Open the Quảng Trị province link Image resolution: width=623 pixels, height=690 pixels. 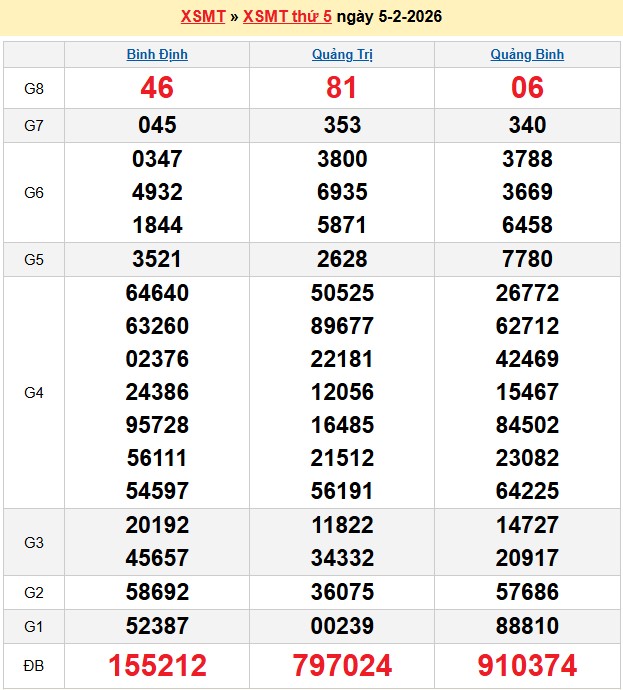click(342, 54)
